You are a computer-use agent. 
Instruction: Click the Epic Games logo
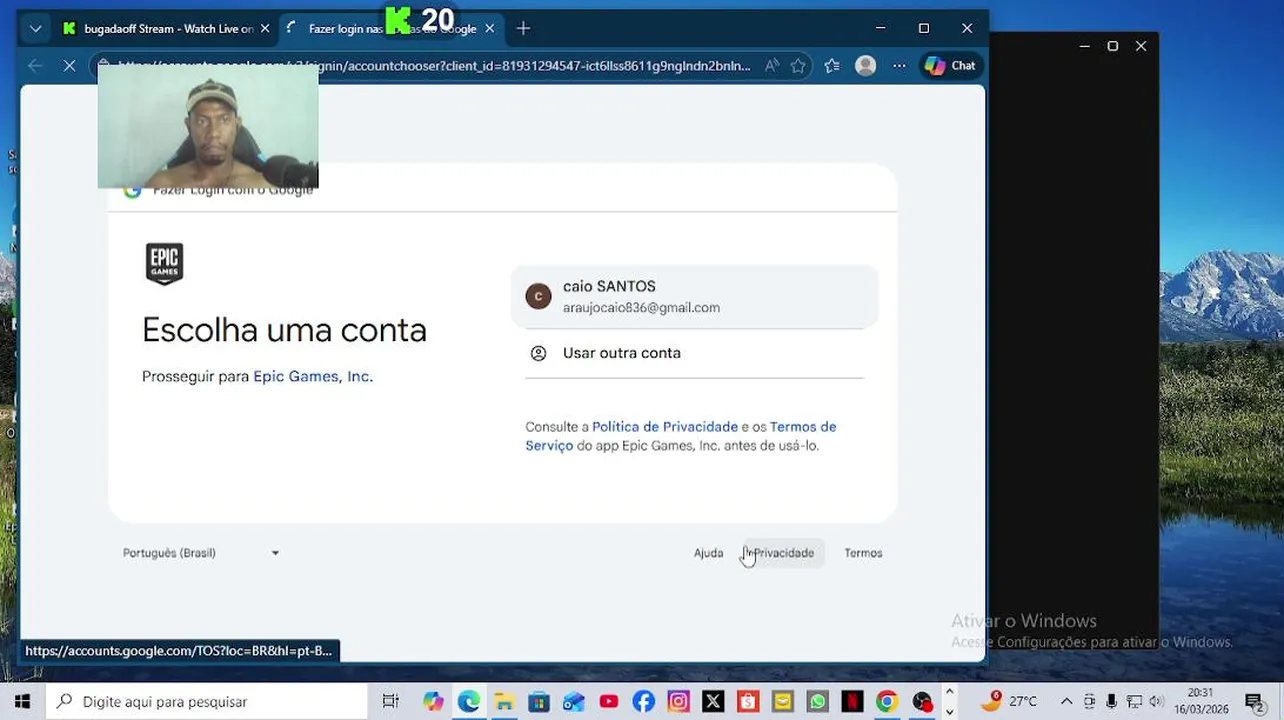165,264
